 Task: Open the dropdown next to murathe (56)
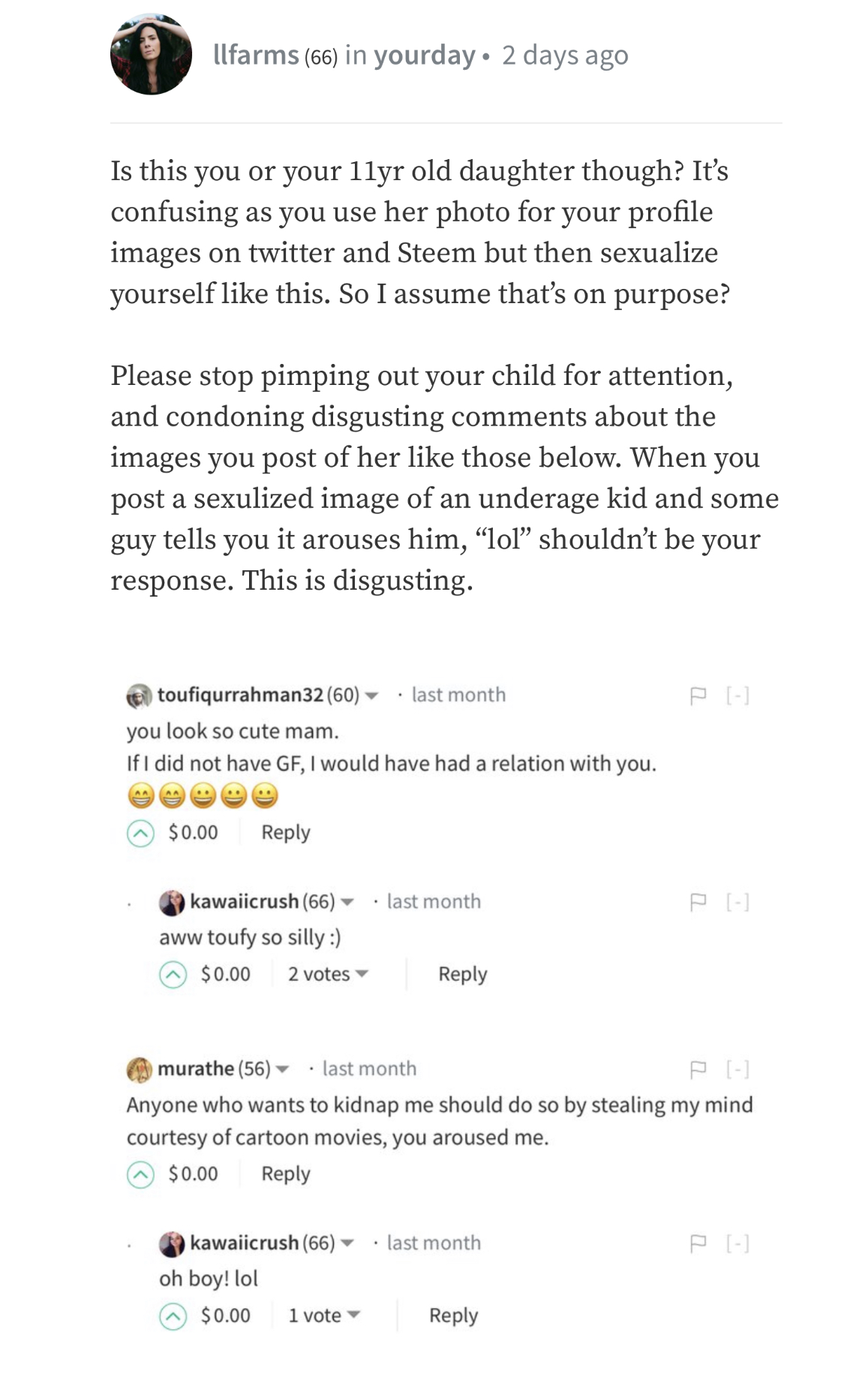coord(282,1069)
